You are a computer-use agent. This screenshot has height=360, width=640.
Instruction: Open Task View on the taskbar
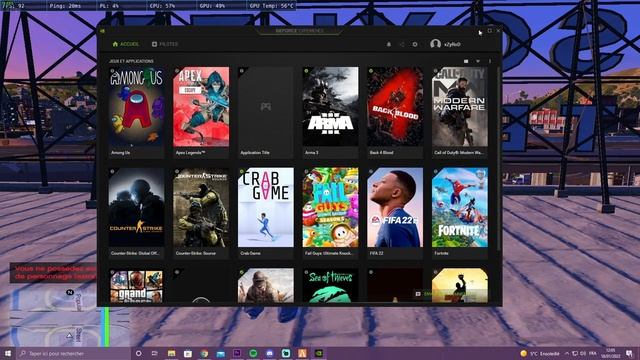[x=155, y=353]
